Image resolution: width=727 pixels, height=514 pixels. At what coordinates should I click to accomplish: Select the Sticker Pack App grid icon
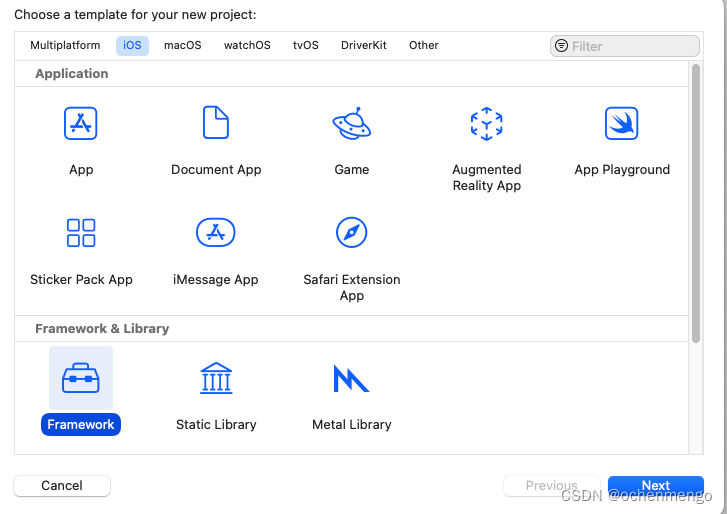[81, 233]
